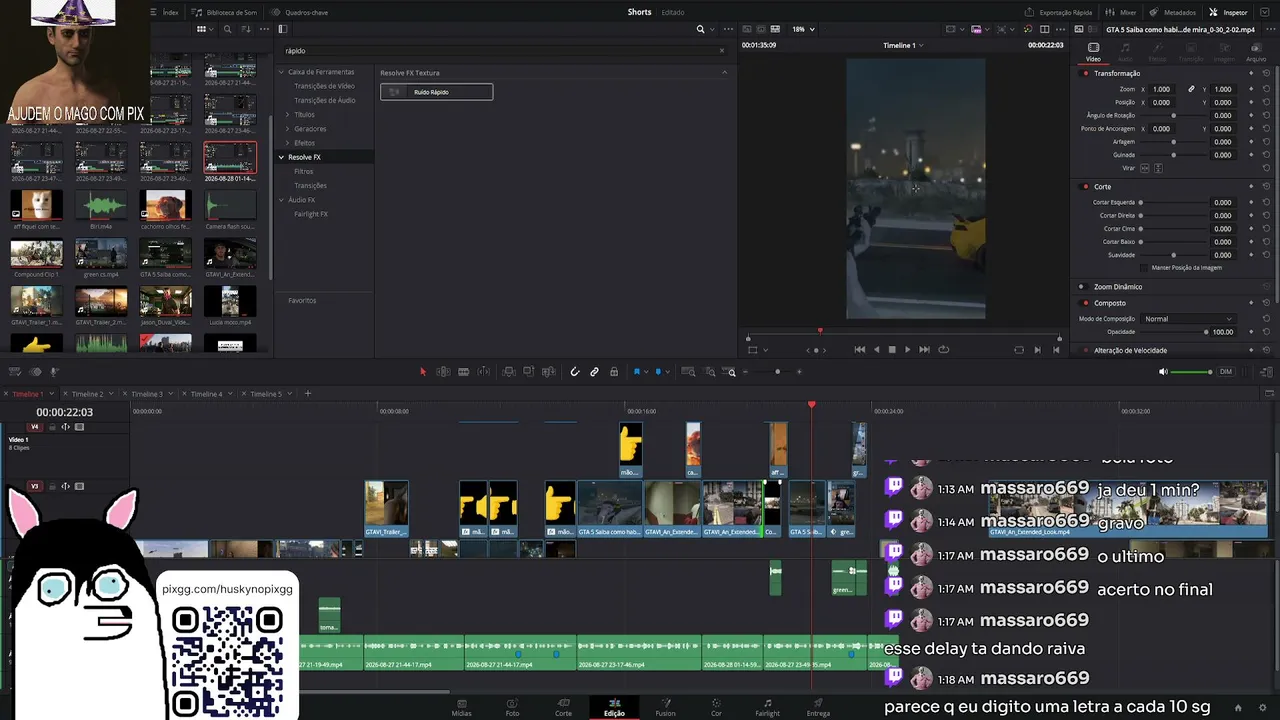Viewport: 1280px width, 720px height.
Task: Enable loop playback in viewer
Action: tap(943, 349)
